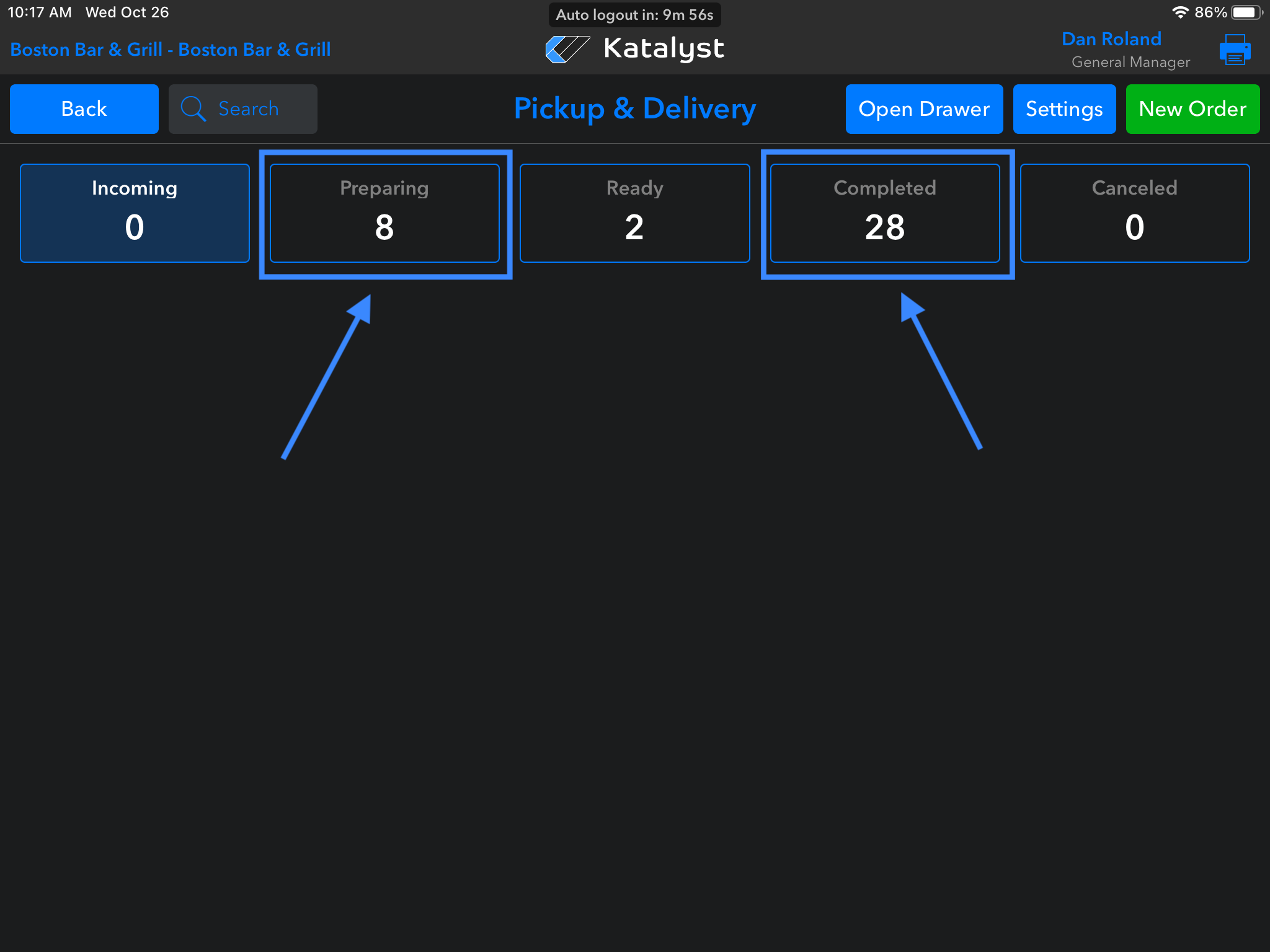Tap the battery status icon
Screen dimensions: 1270x952
pyautogui.click(x=1246, y=12)
